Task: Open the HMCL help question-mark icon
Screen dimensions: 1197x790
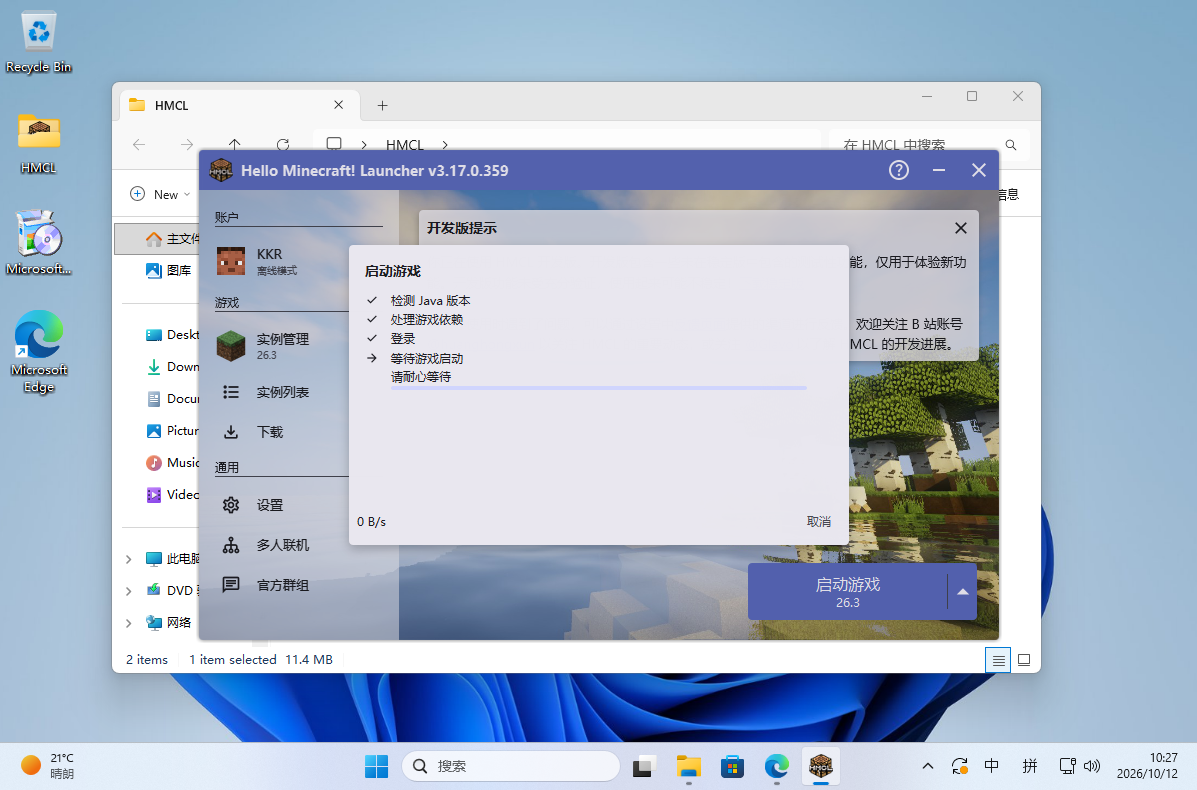Action: (x=899, y=170)
